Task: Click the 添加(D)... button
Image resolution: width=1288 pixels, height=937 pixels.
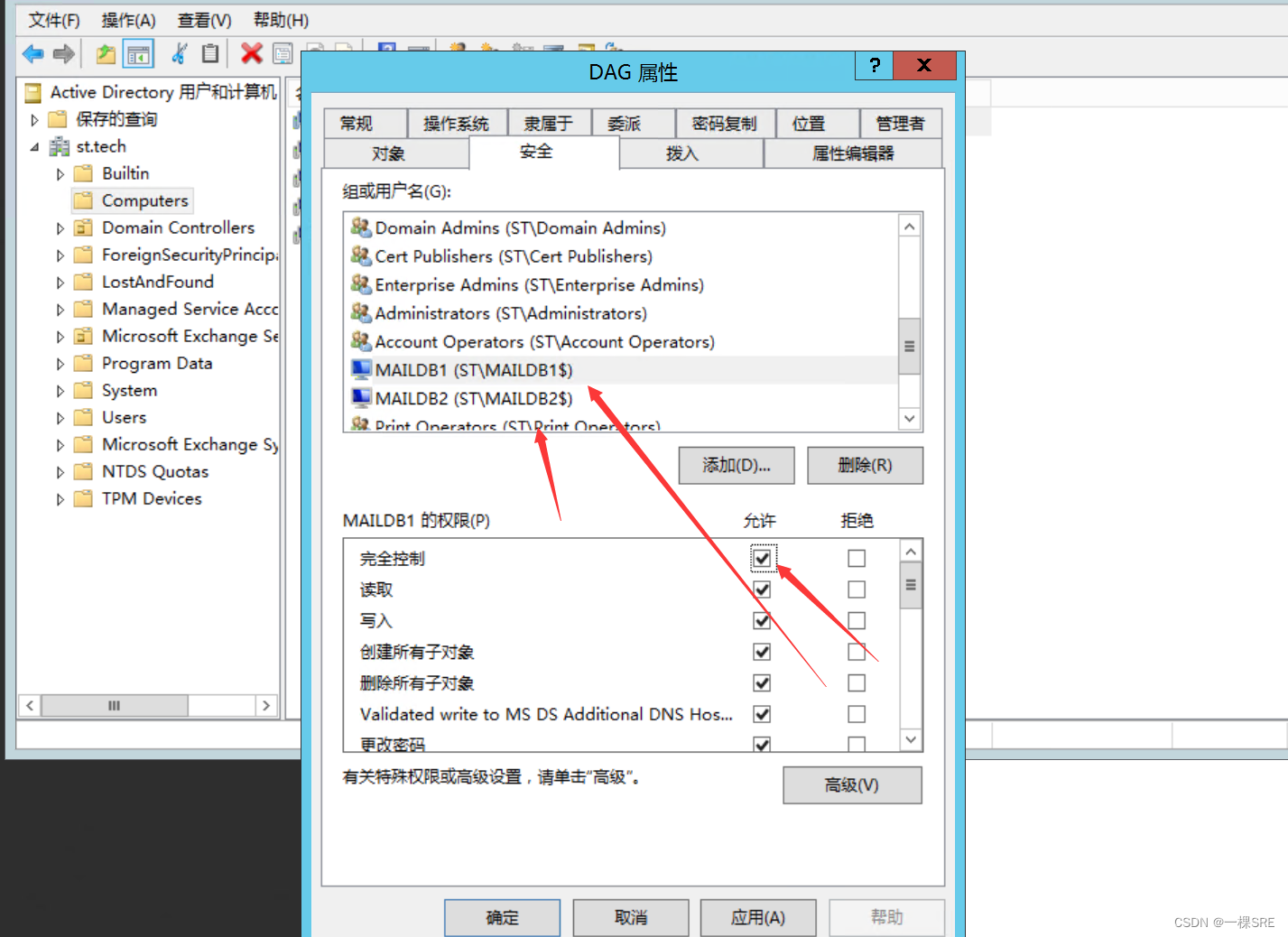Action: (737, 465)
